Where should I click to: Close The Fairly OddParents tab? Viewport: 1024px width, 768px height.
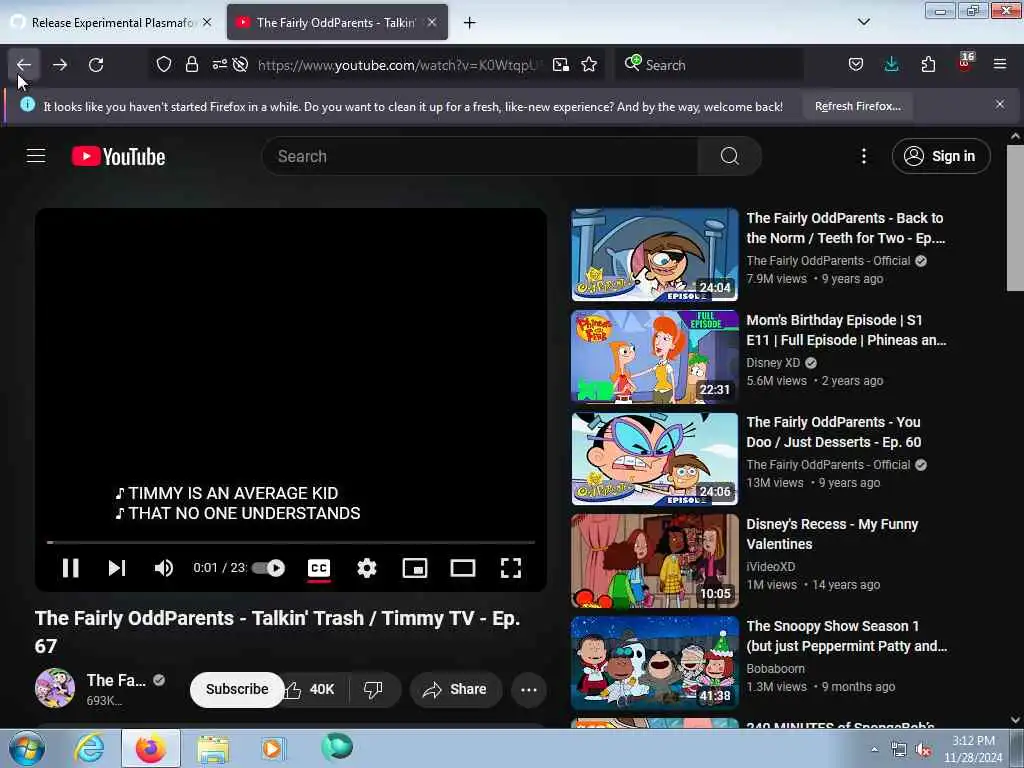point(432,22)
